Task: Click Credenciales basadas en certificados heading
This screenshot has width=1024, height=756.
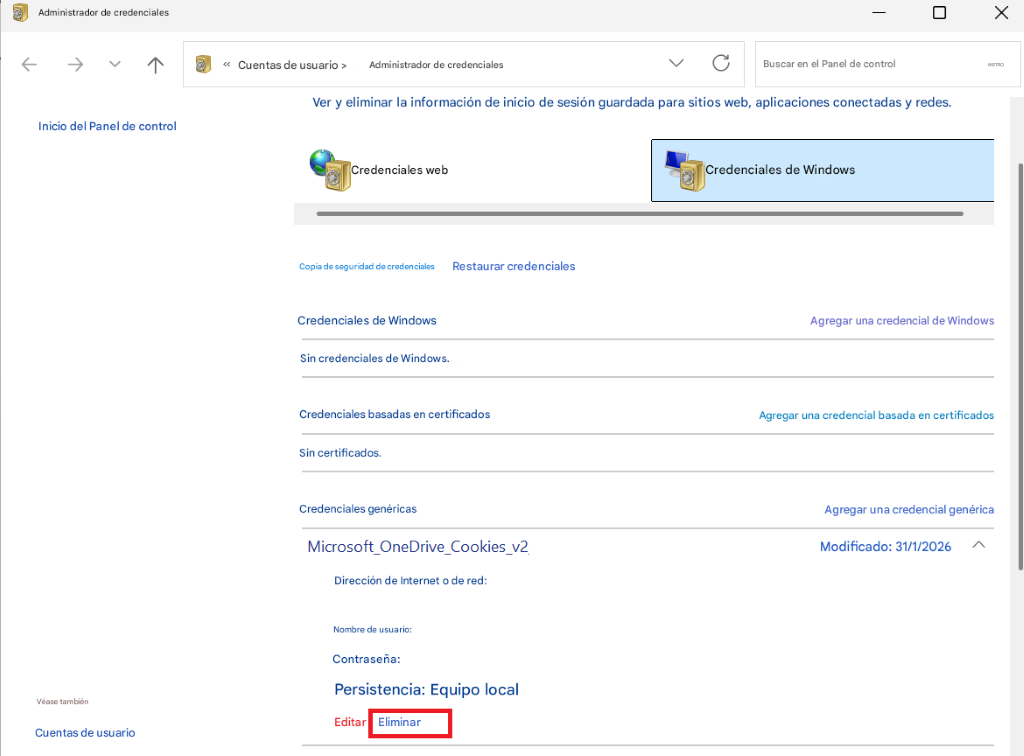Action: point(394,414)
